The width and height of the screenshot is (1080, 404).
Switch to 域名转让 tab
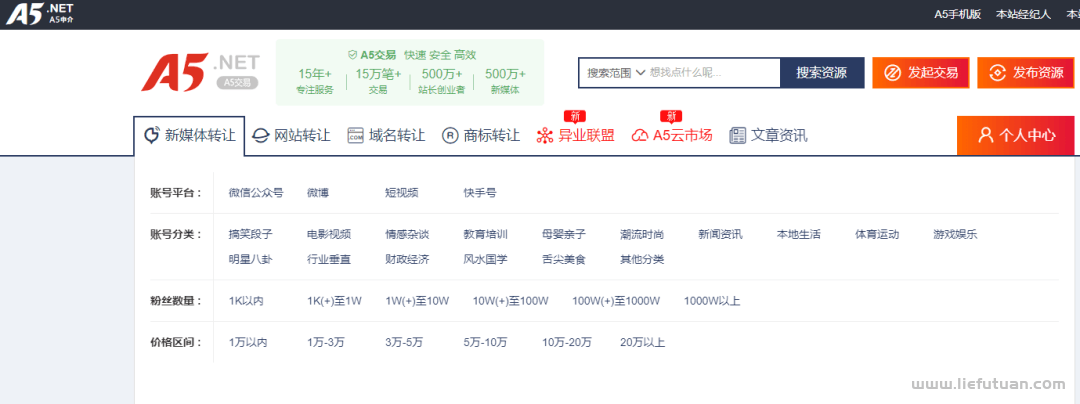click(386, 136)
